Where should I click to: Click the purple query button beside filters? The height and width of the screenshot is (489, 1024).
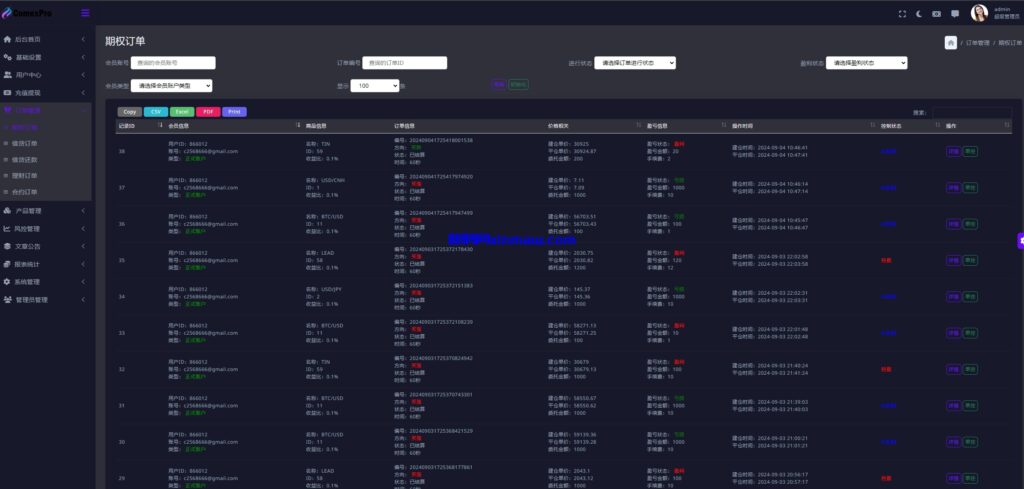click(498, 84)
